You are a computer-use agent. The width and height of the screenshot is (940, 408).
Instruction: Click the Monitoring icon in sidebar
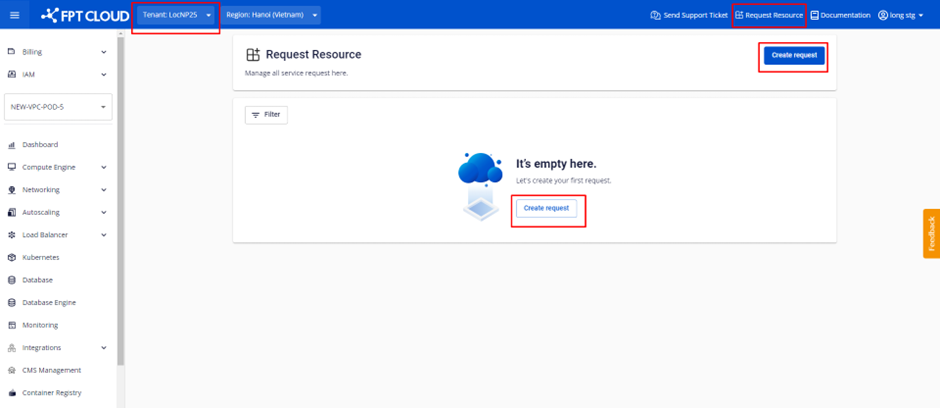pyautogui.click(x=12, y=325)
